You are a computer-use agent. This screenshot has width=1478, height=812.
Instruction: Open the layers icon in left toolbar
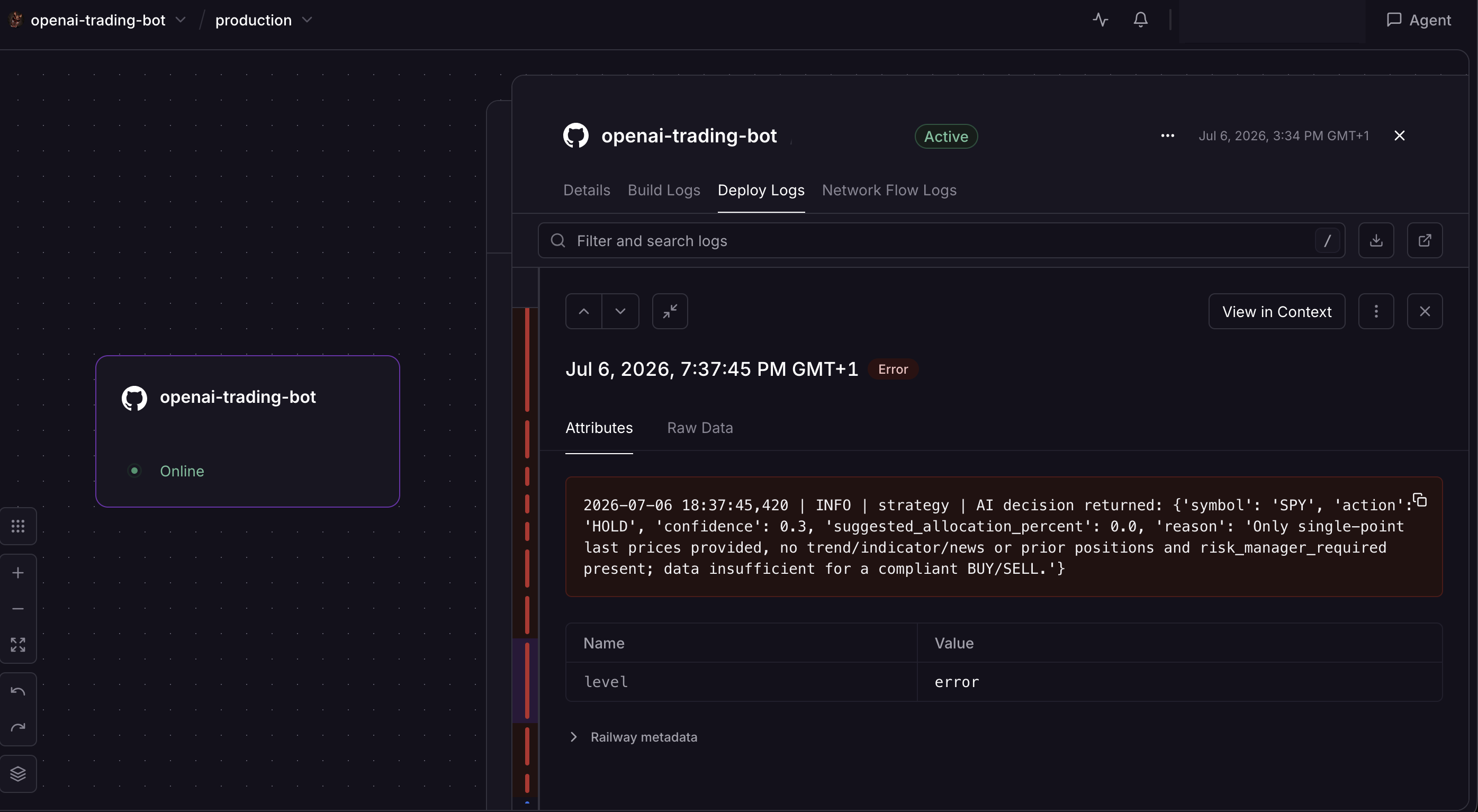[18, 773]
